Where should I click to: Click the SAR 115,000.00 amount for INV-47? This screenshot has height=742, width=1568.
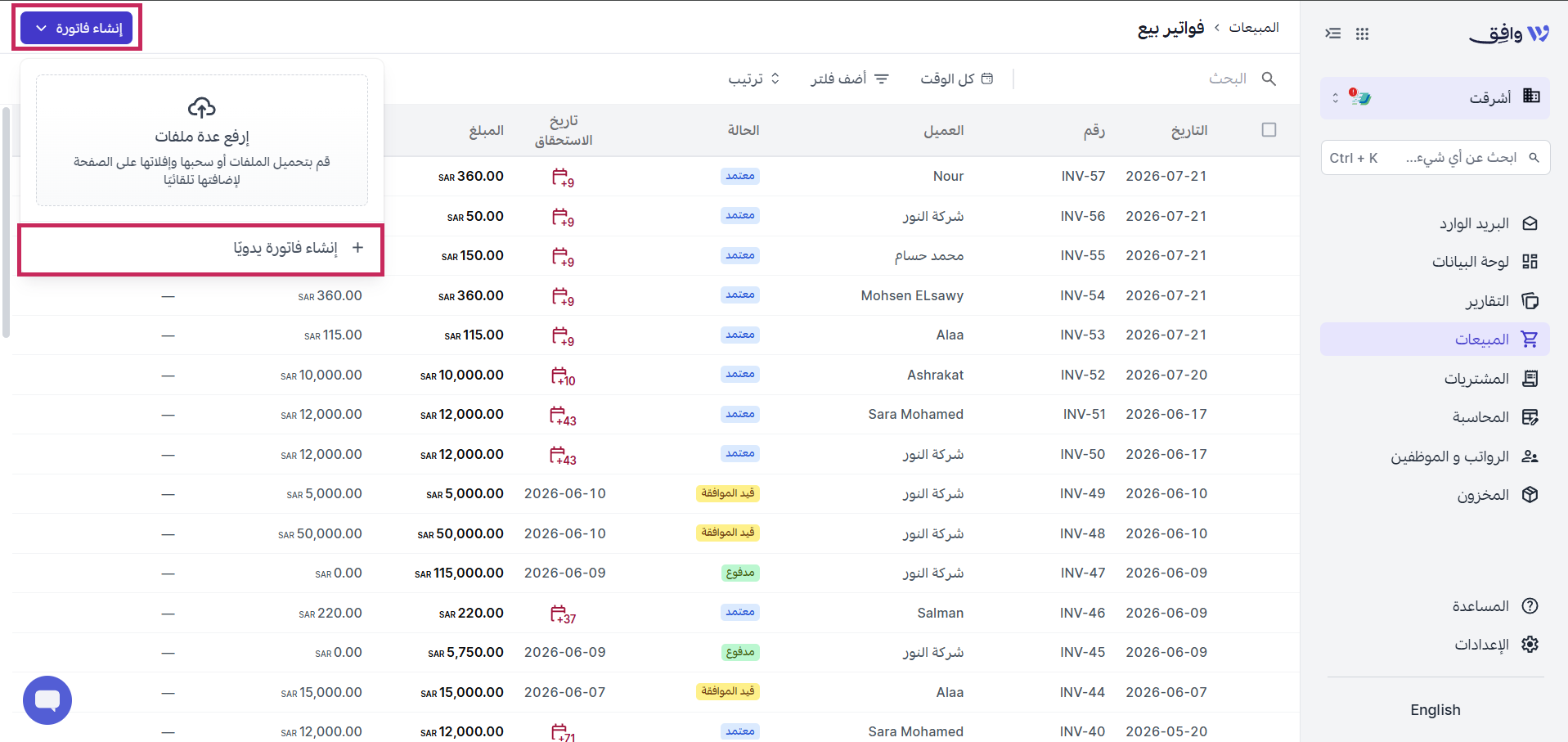[x=459, y=573]
